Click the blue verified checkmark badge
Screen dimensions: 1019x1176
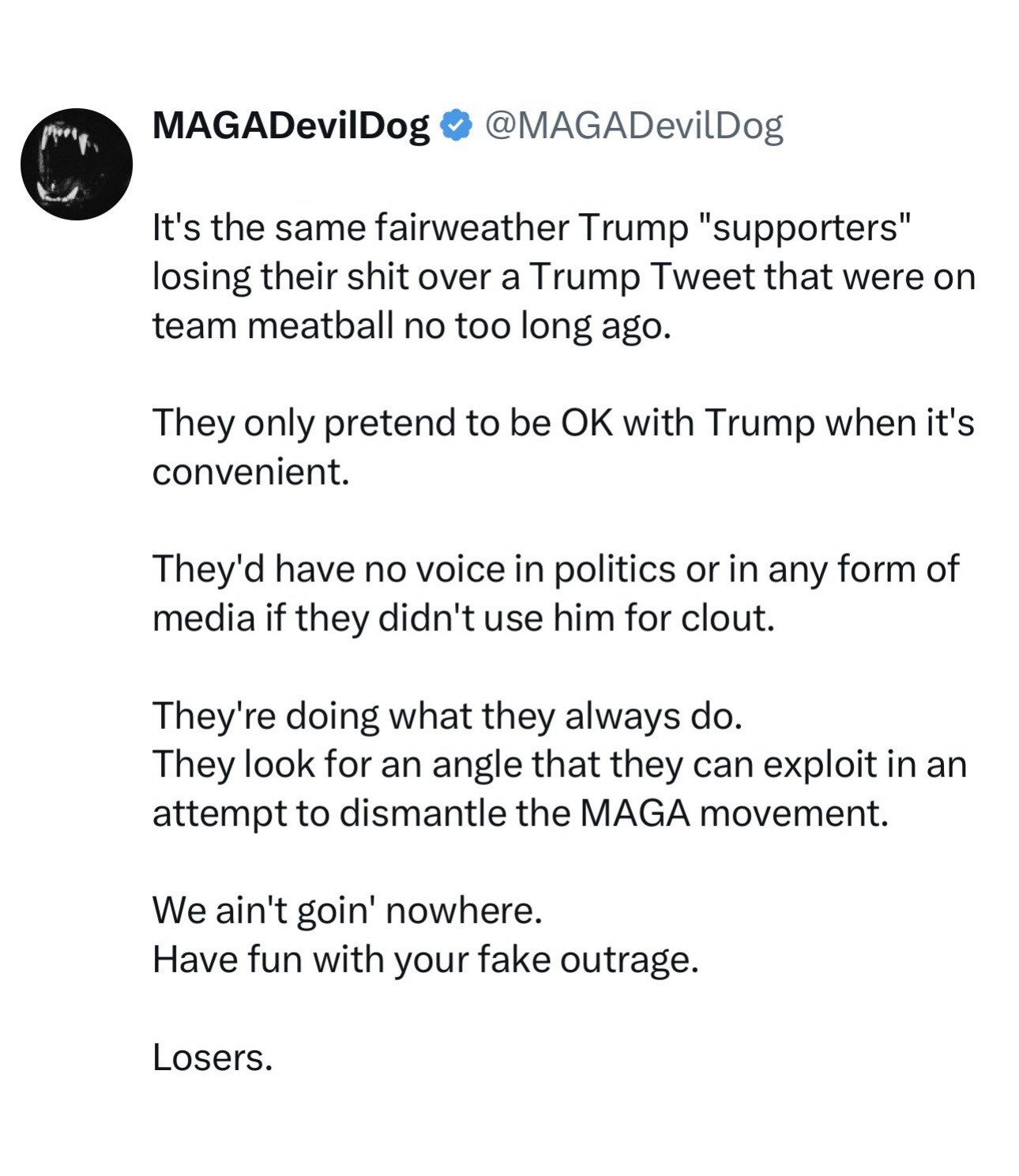tap(456, 126)
